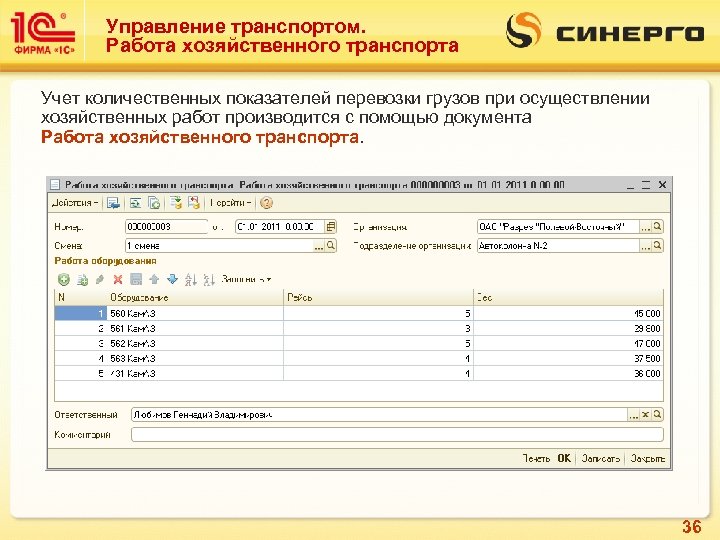Click the post document icon with green arrow

click(x=176, y=203)
